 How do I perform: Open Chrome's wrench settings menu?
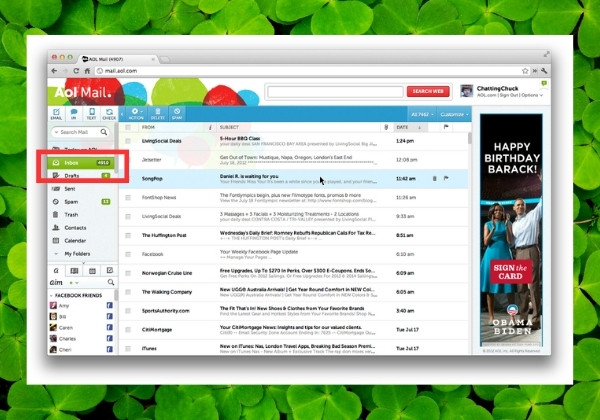pyautogui.click(x=544, y=71)
